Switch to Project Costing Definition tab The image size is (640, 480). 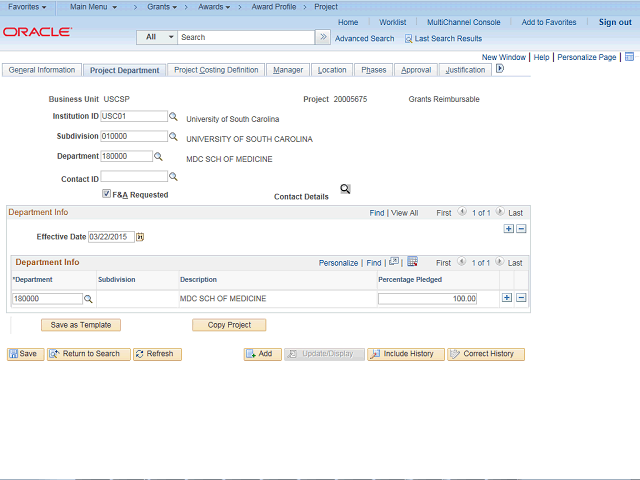point(216,70)
